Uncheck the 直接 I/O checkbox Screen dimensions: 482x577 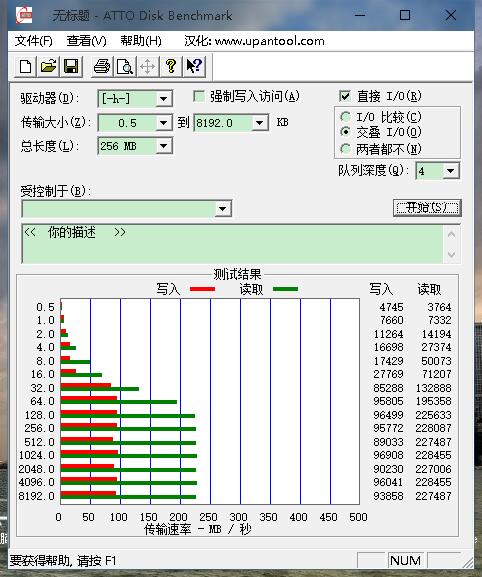point(345,96)
